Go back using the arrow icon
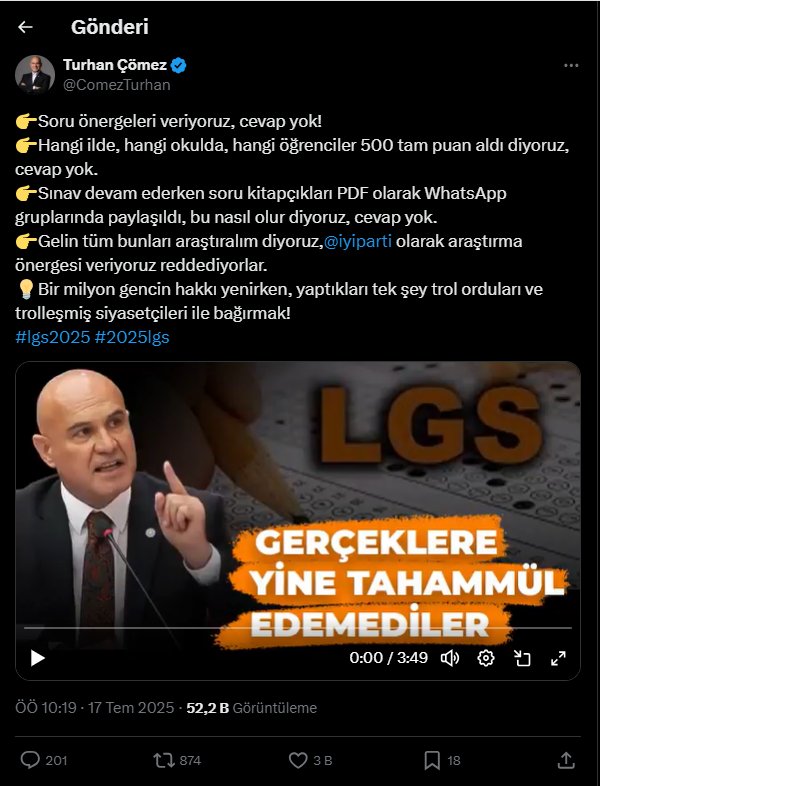The image size is (800, 786). pyautogui.click(x=25, y=27)
